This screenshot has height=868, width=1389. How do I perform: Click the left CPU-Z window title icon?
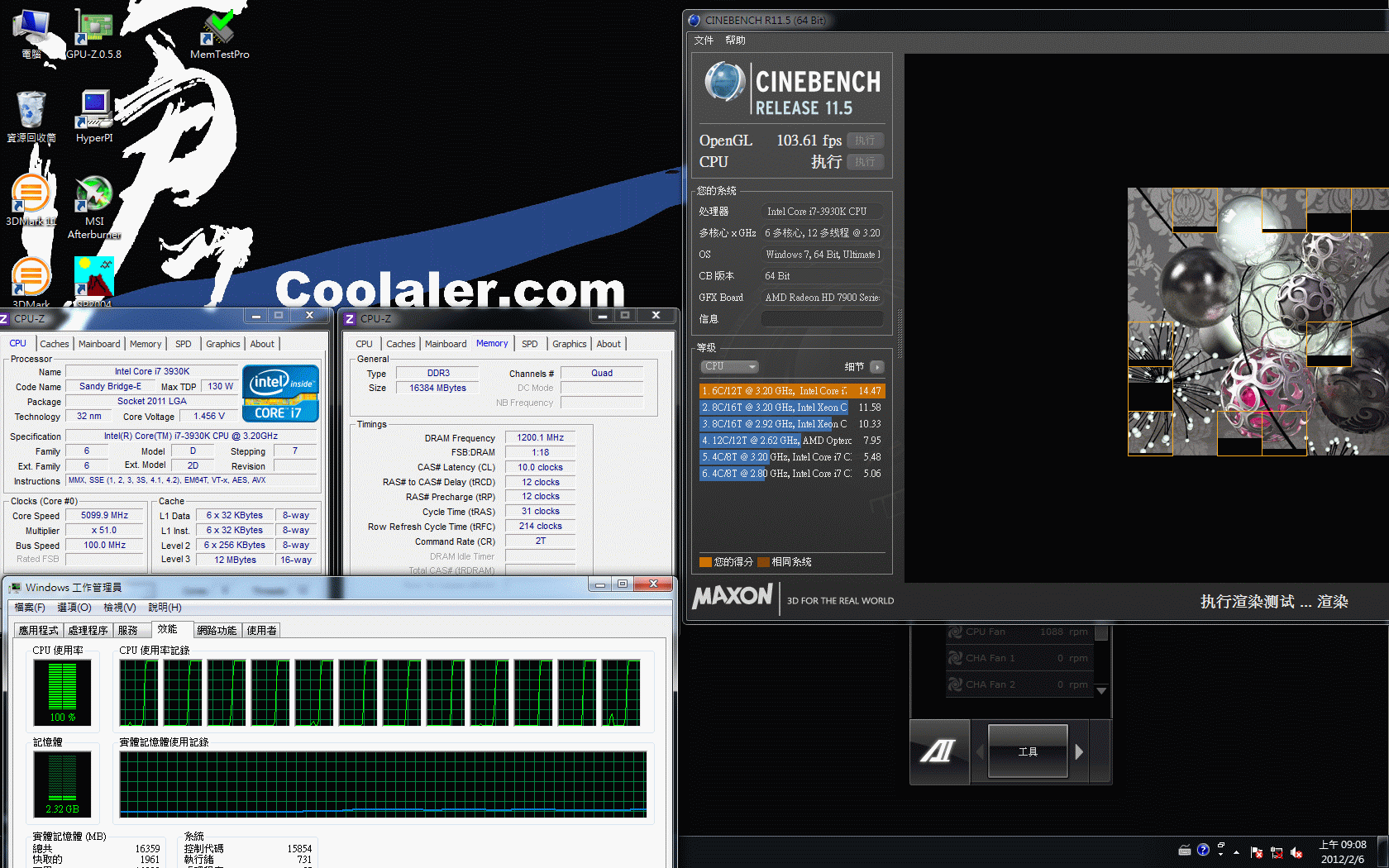pos(4,318)
